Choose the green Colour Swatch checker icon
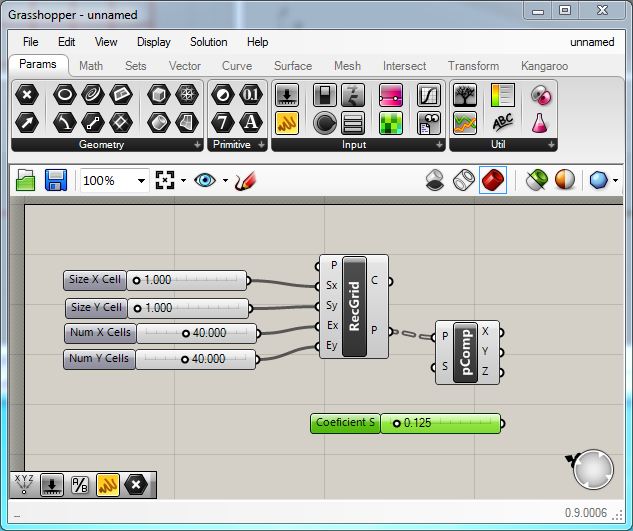633x531 pixels. (x=391, y=123)
